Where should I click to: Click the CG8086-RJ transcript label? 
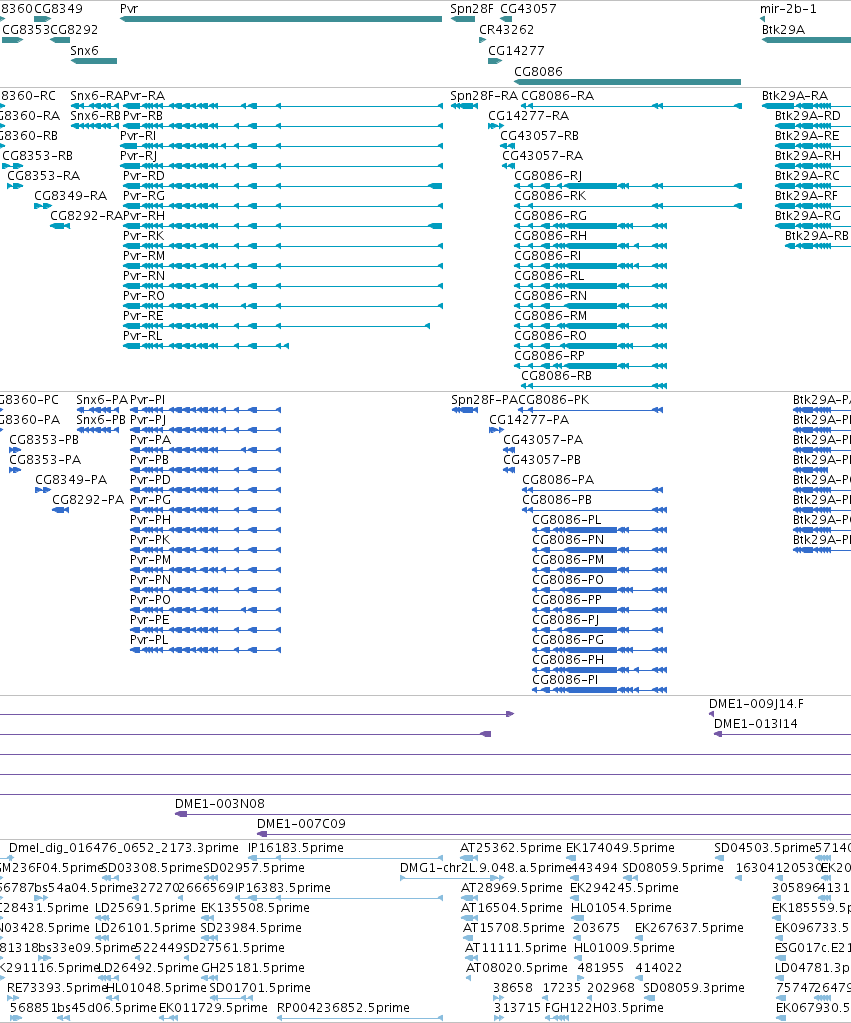point(548,176)
